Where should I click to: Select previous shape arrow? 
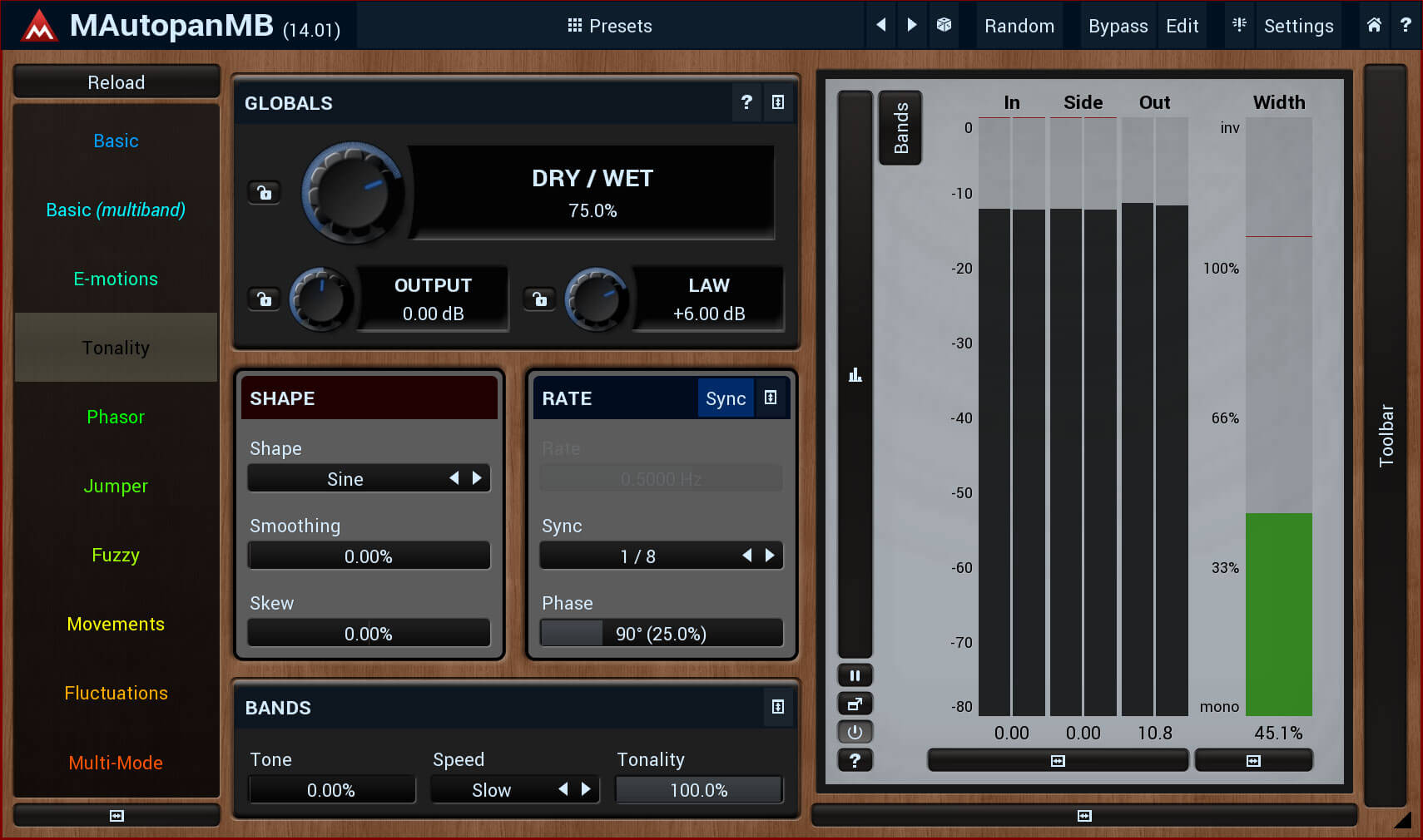pyautogui.click(x=454, y=478)
